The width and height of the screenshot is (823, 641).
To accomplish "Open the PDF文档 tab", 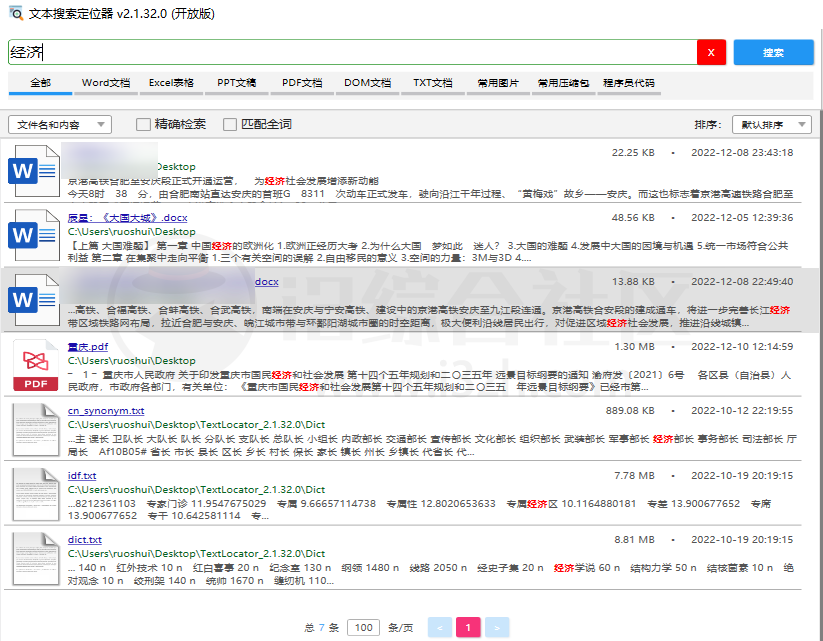I will [x=302, y=83].
